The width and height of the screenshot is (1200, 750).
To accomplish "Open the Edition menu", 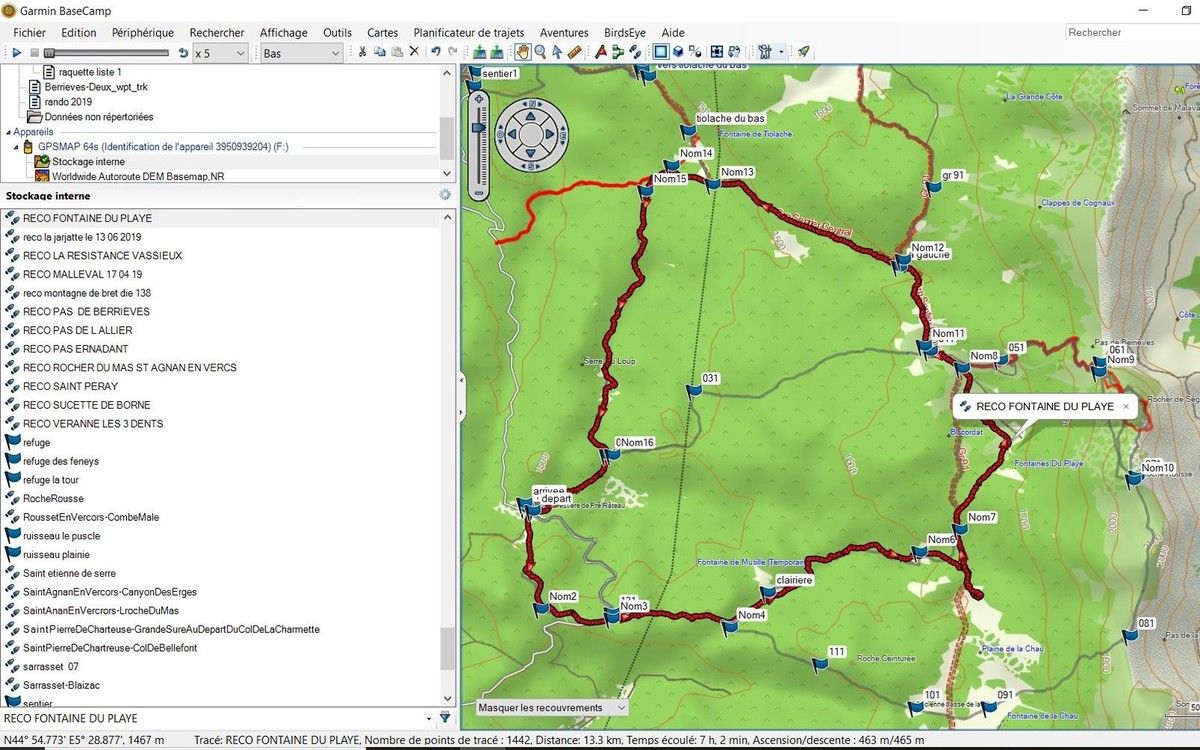I will (x=79, y=33).
